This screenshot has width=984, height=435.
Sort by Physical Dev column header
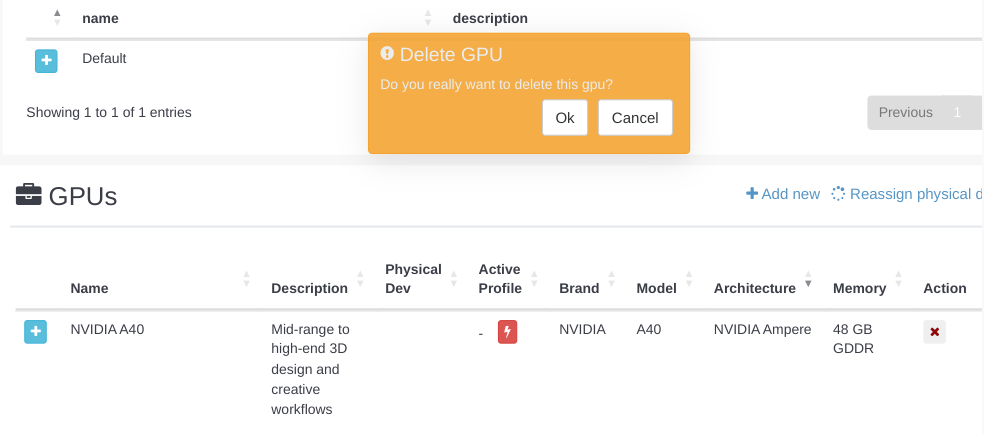coord(413,278)
